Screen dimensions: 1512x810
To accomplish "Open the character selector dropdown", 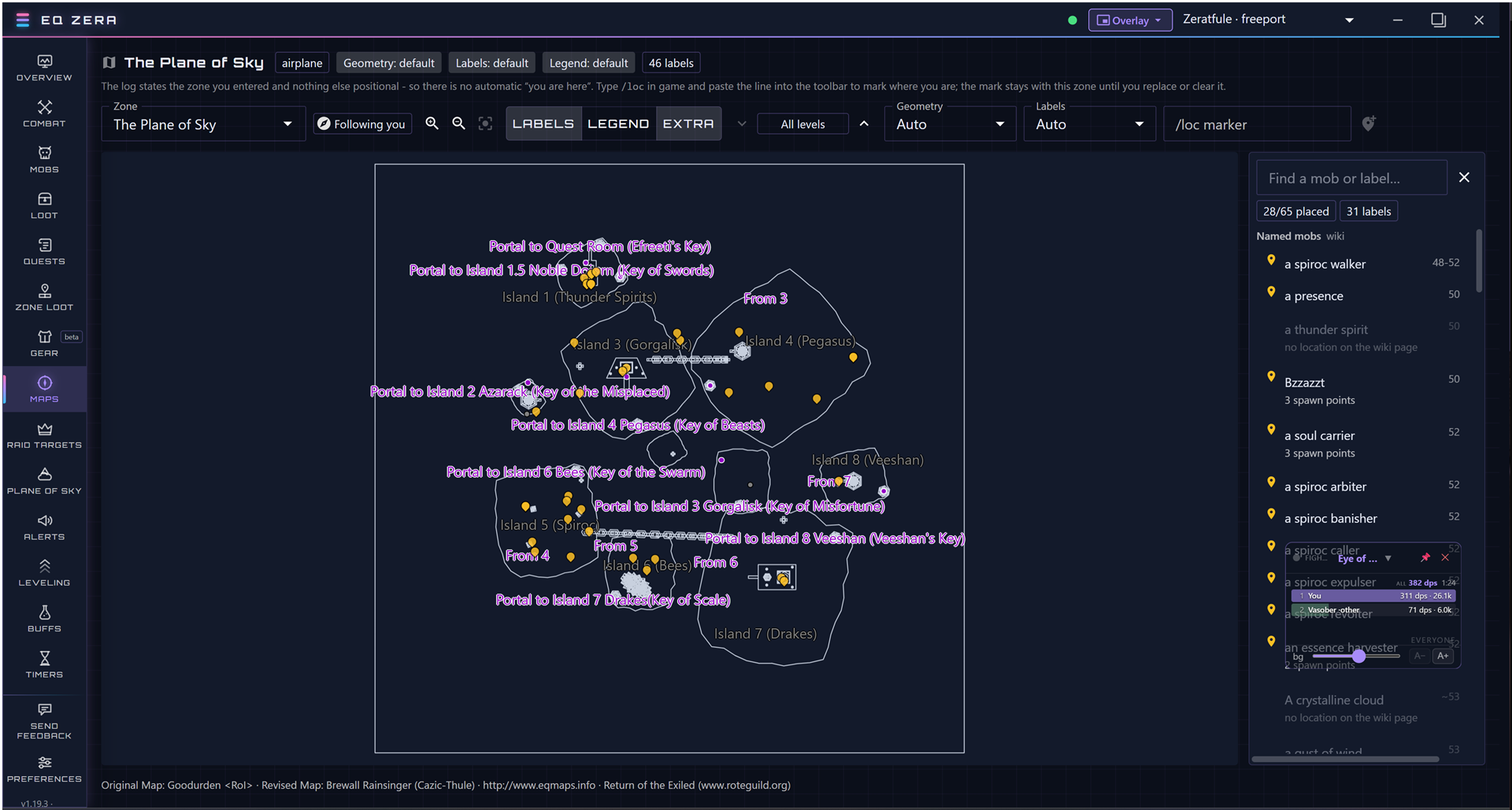I will tap(1269, 20).
